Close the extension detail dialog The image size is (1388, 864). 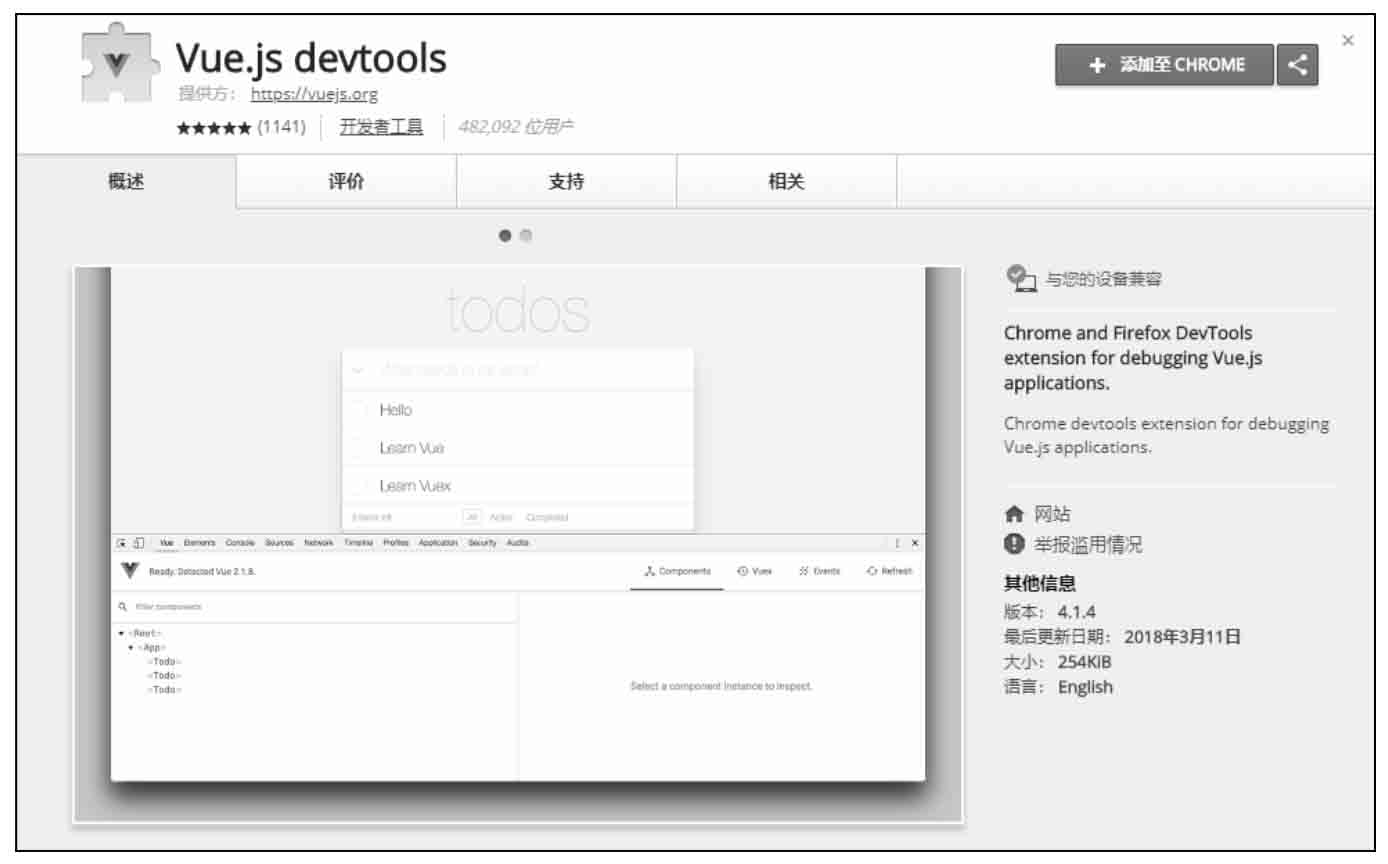[1348, 40]
